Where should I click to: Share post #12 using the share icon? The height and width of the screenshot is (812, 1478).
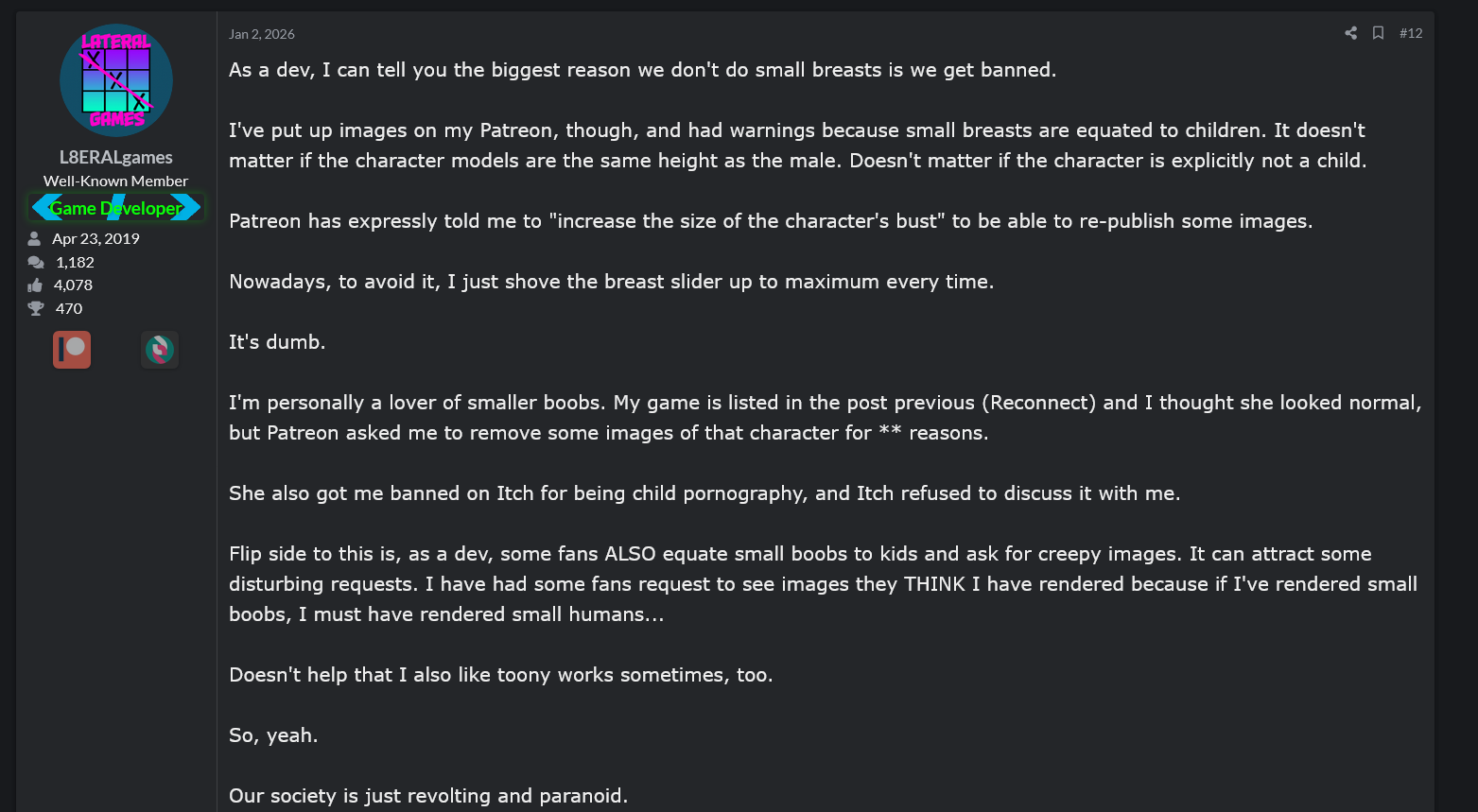[x=1350, y=33]
